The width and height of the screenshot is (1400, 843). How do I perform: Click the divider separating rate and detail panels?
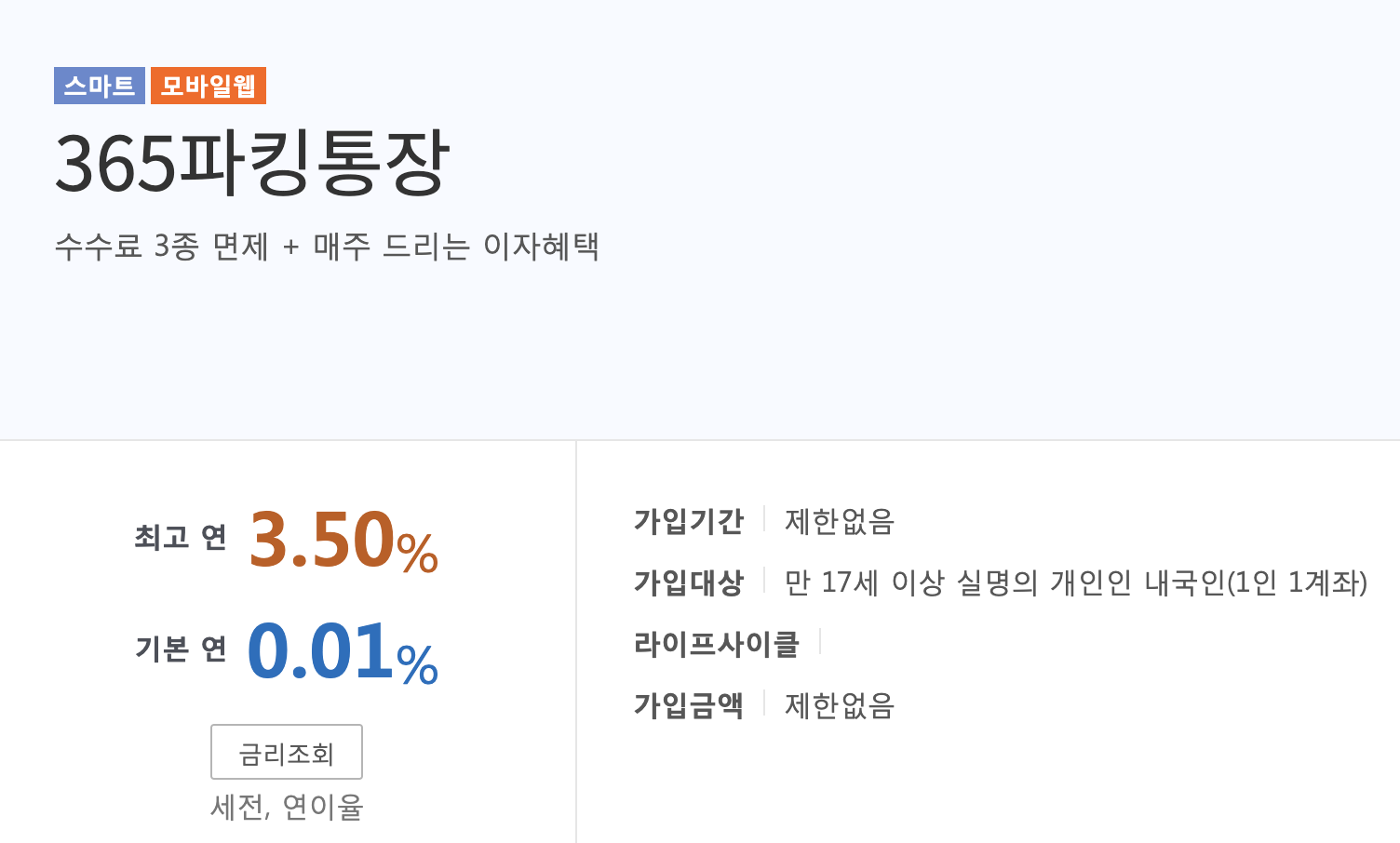[x=577, y=642]
